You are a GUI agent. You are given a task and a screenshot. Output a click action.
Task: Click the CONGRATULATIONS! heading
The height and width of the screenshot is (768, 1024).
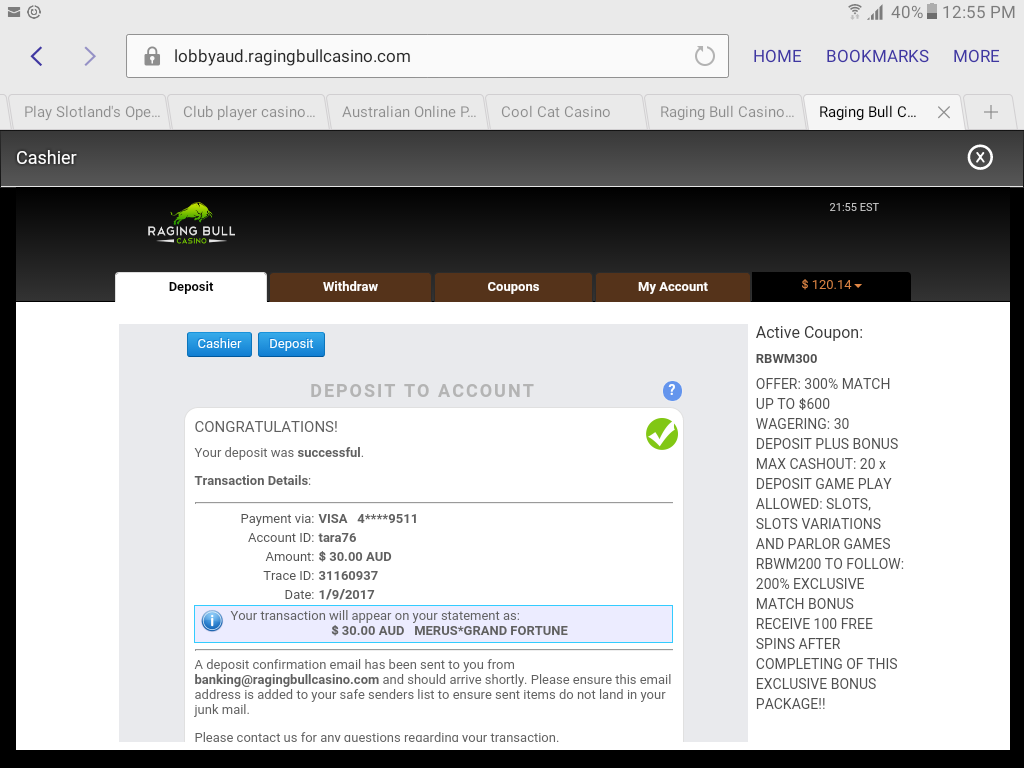pos(266,427)
